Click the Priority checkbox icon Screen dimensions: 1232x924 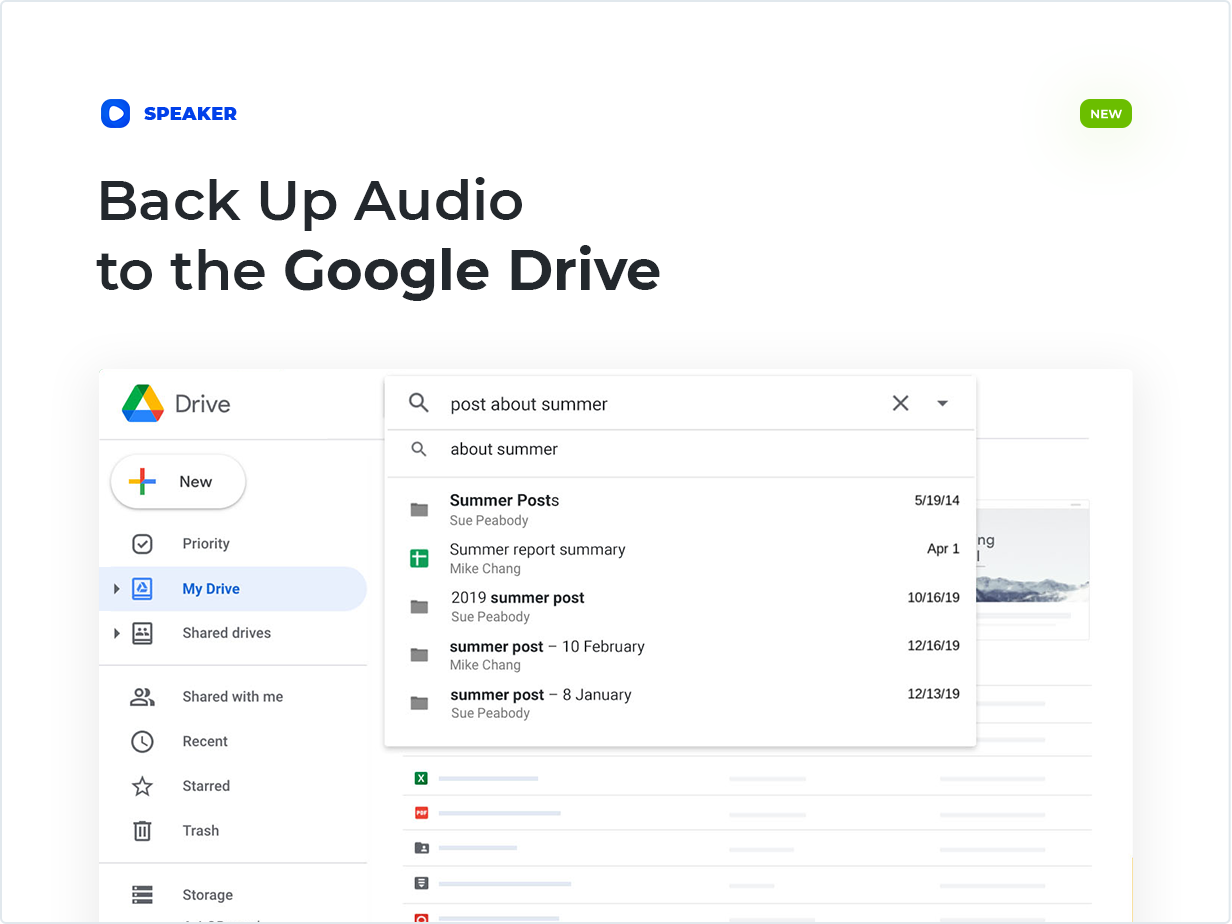click(142, 544)
